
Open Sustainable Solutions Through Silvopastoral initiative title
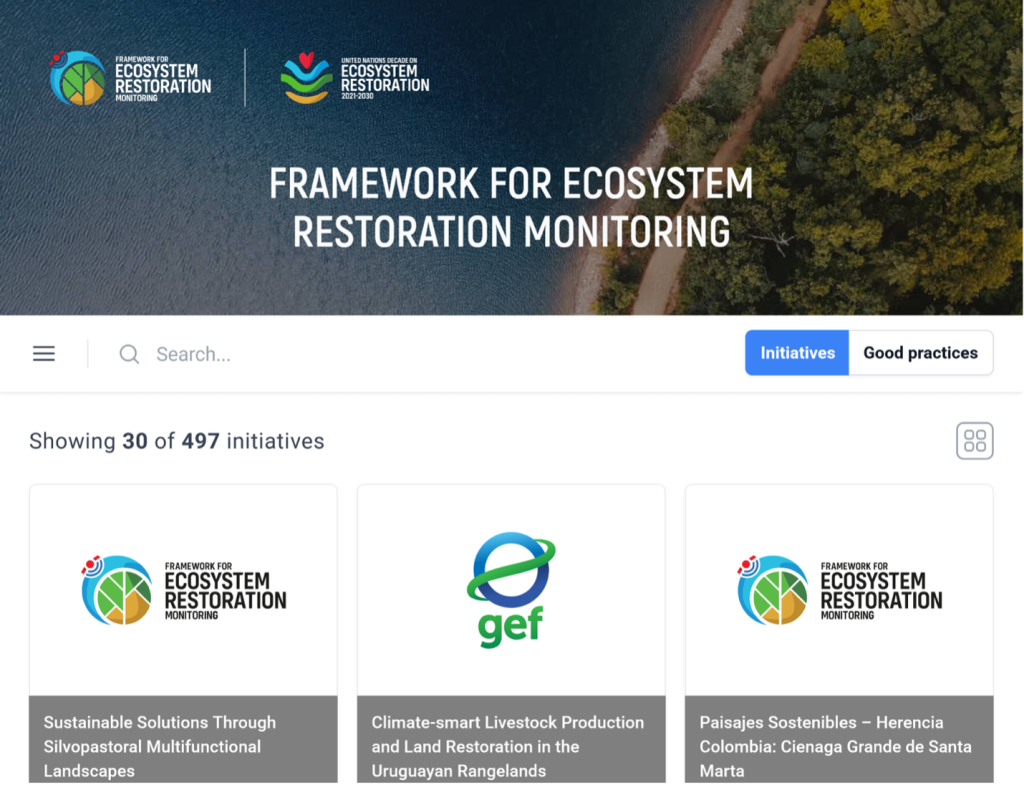[160, 746]
